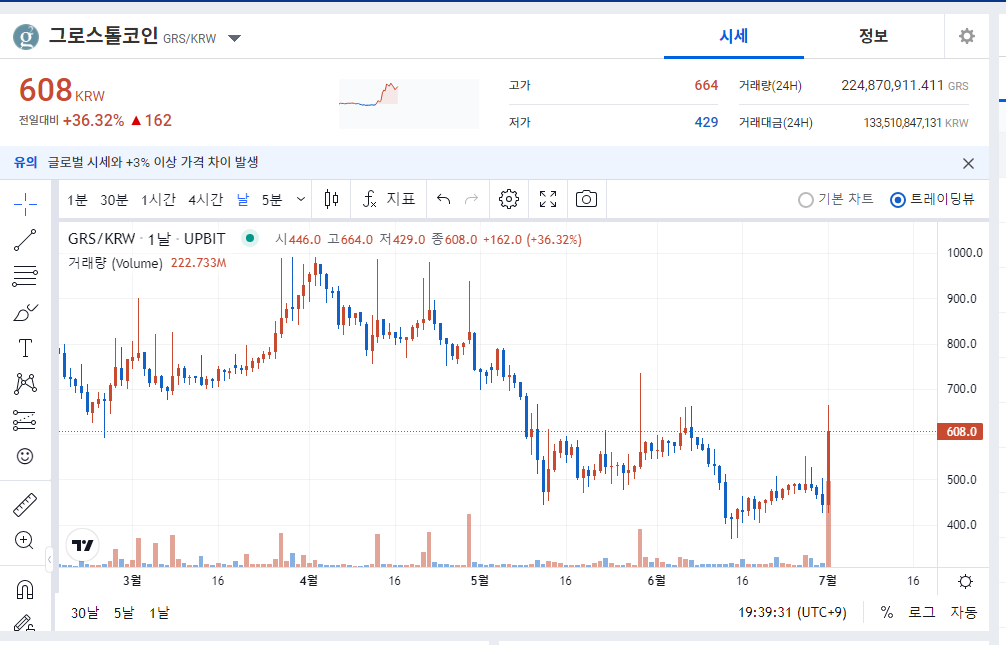Click the GRS/KRW · 1날 · UPBIT chart title
Image resolution: width=1006 pixels, height=645 pixels.
(147, 239)
